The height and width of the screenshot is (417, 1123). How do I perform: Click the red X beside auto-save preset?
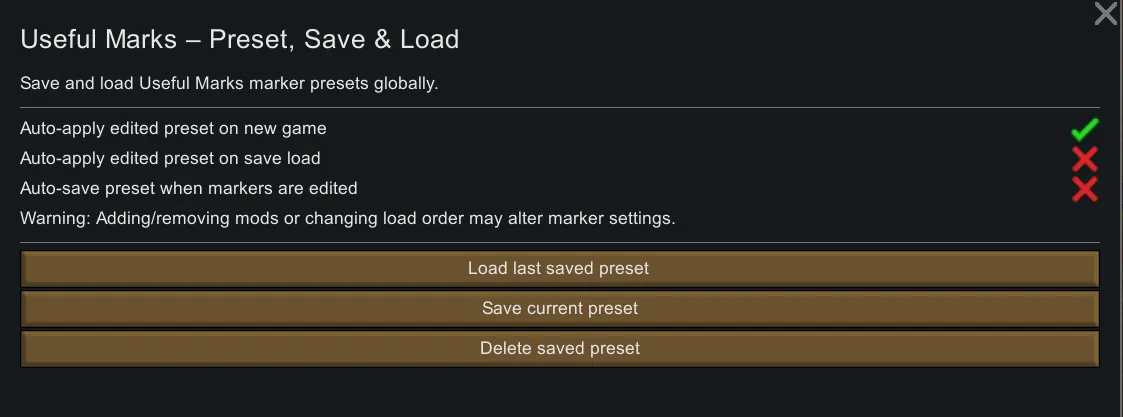[1085, 189]
